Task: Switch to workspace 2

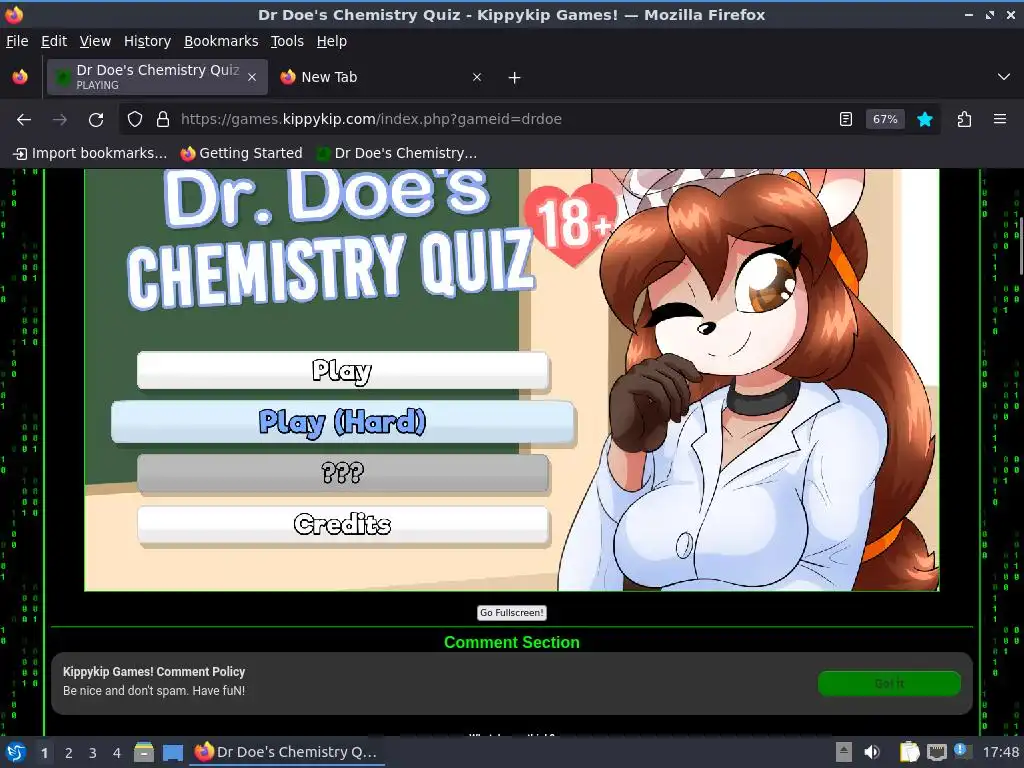Action: tap(69, 753)
